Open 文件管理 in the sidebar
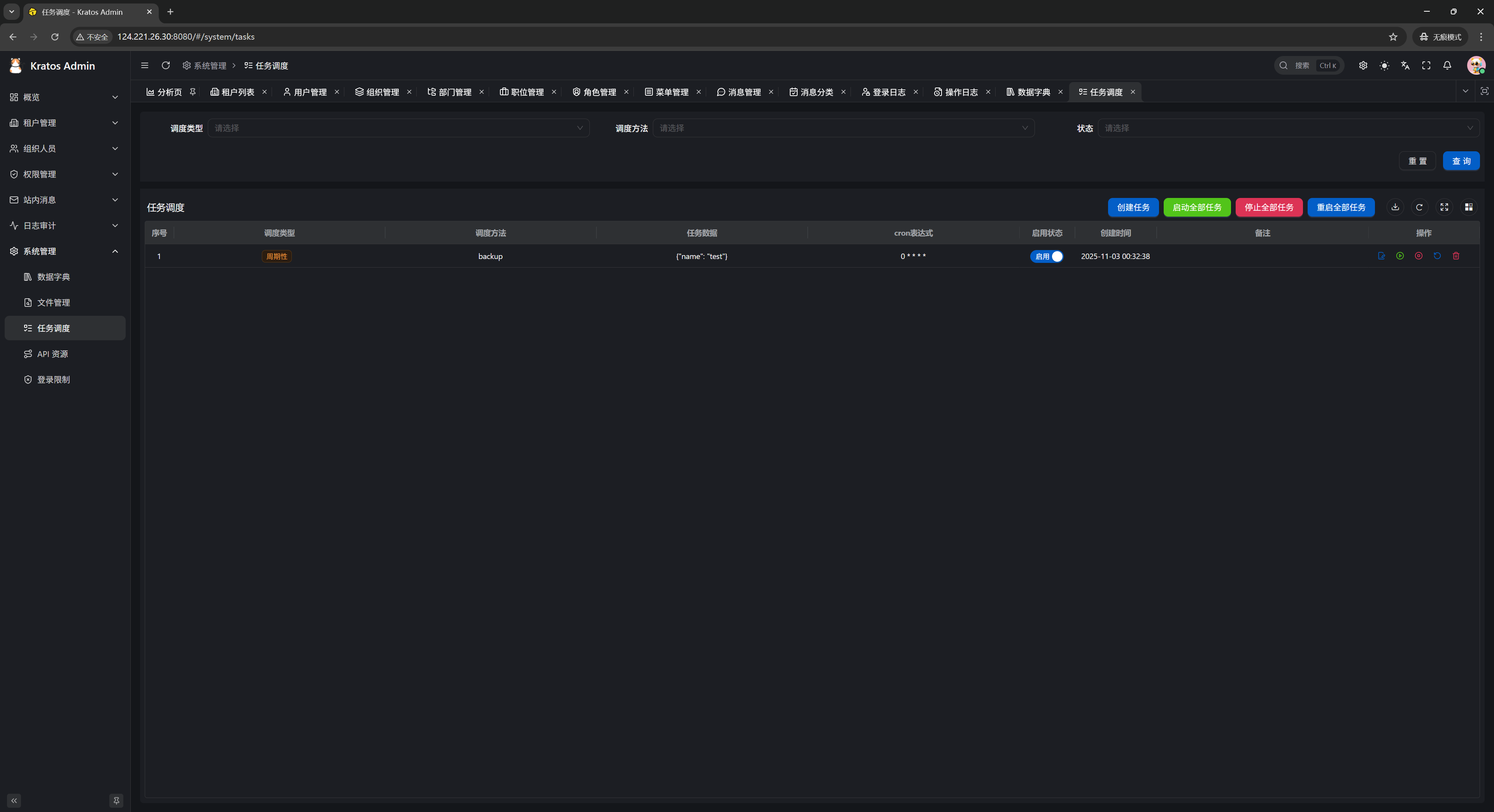The width and height of the screenshot is (1494, 812). click(53, 303)
